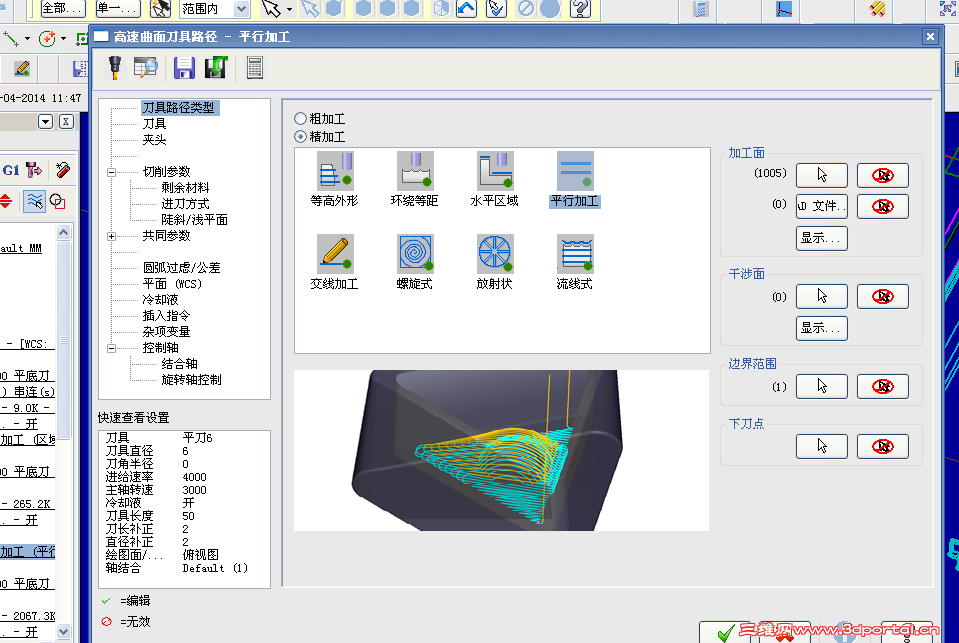Select the 平行加工 toolpath icon
This screenshot has height=643, width=959.
[573, 170]
